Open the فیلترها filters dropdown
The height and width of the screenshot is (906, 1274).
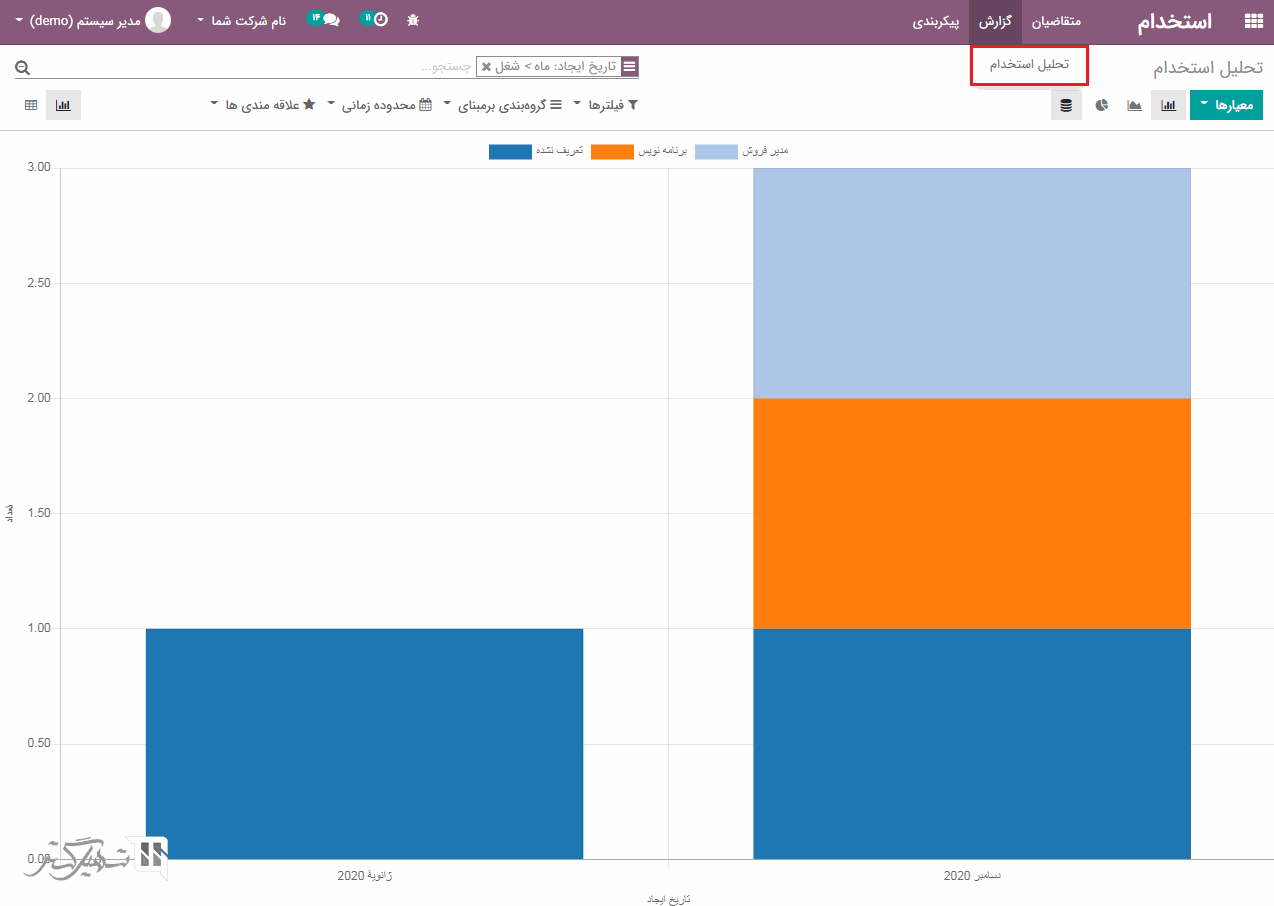606,105
